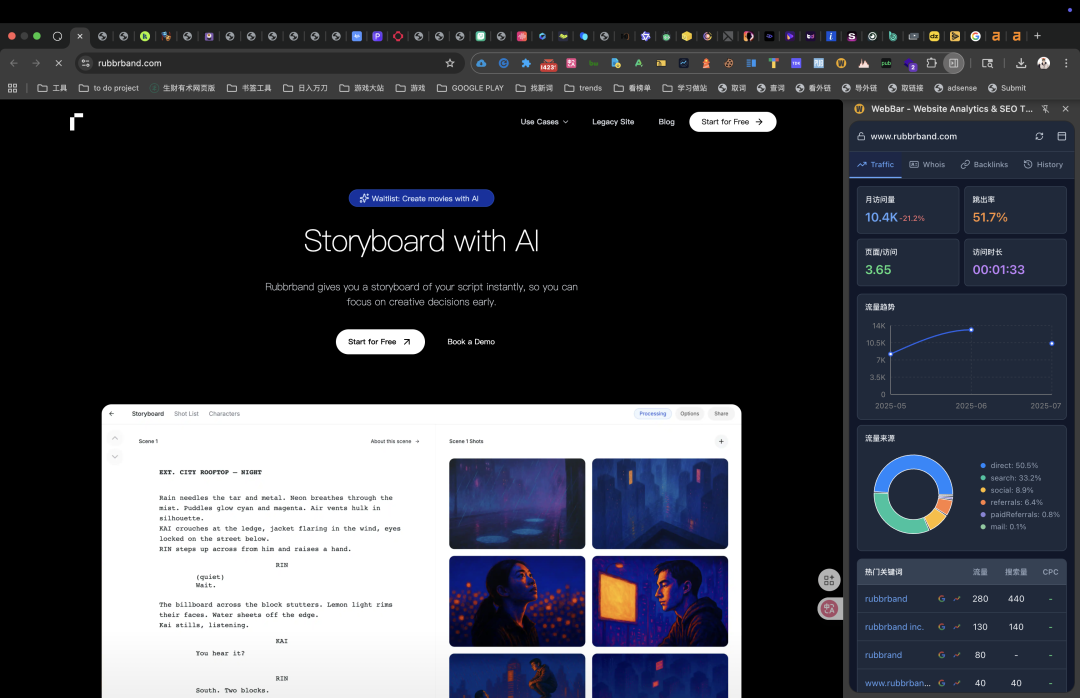1080x698 pixels.
Task: Click 'About this scene' link
Action: (x=395, y=441)
